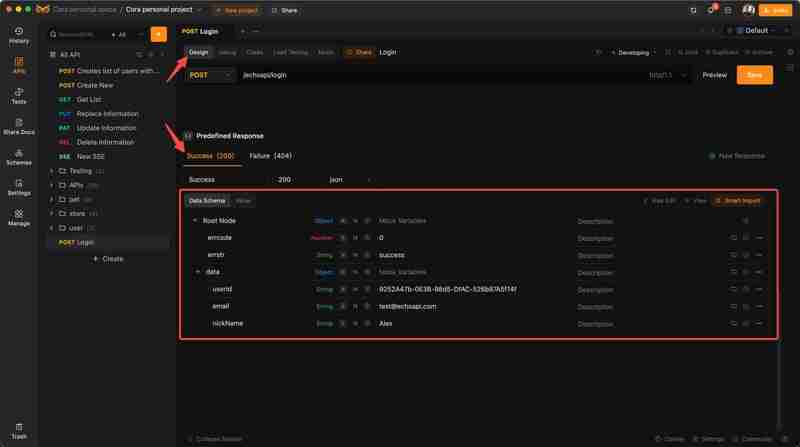Click the notification bell with red badge

711,10
